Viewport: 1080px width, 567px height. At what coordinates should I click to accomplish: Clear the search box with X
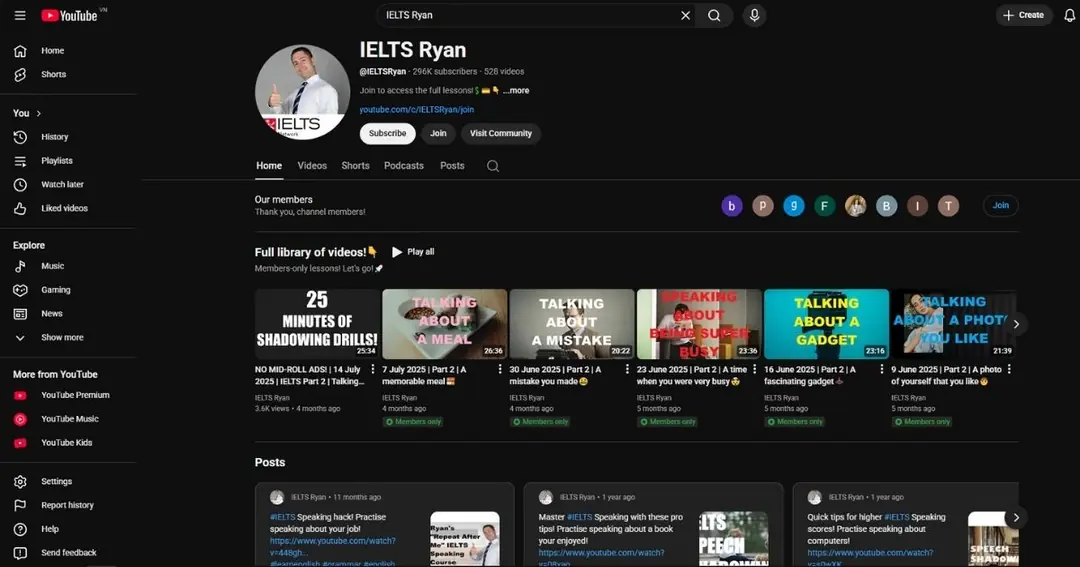[x=685, y=15]
